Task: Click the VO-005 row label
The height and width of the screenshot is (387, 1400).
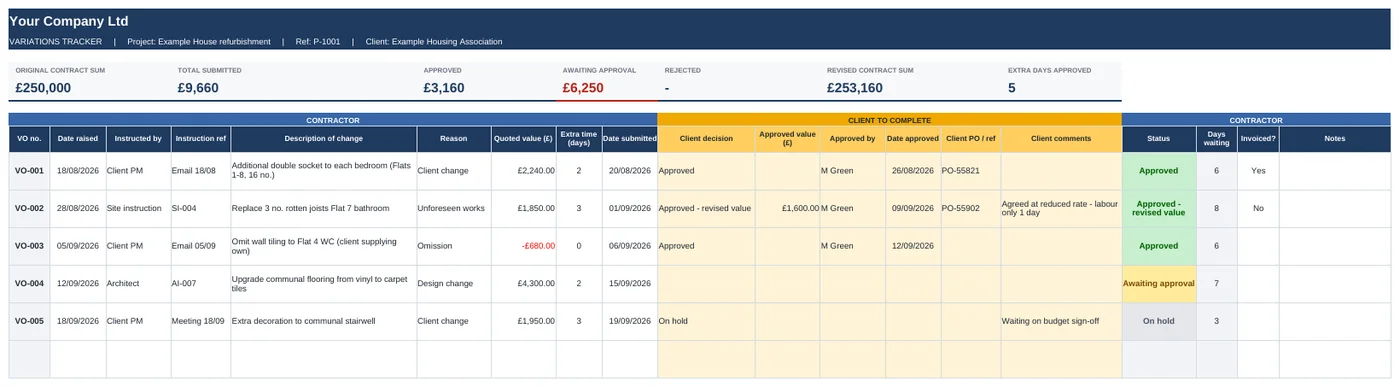Action: pos(29,321)
